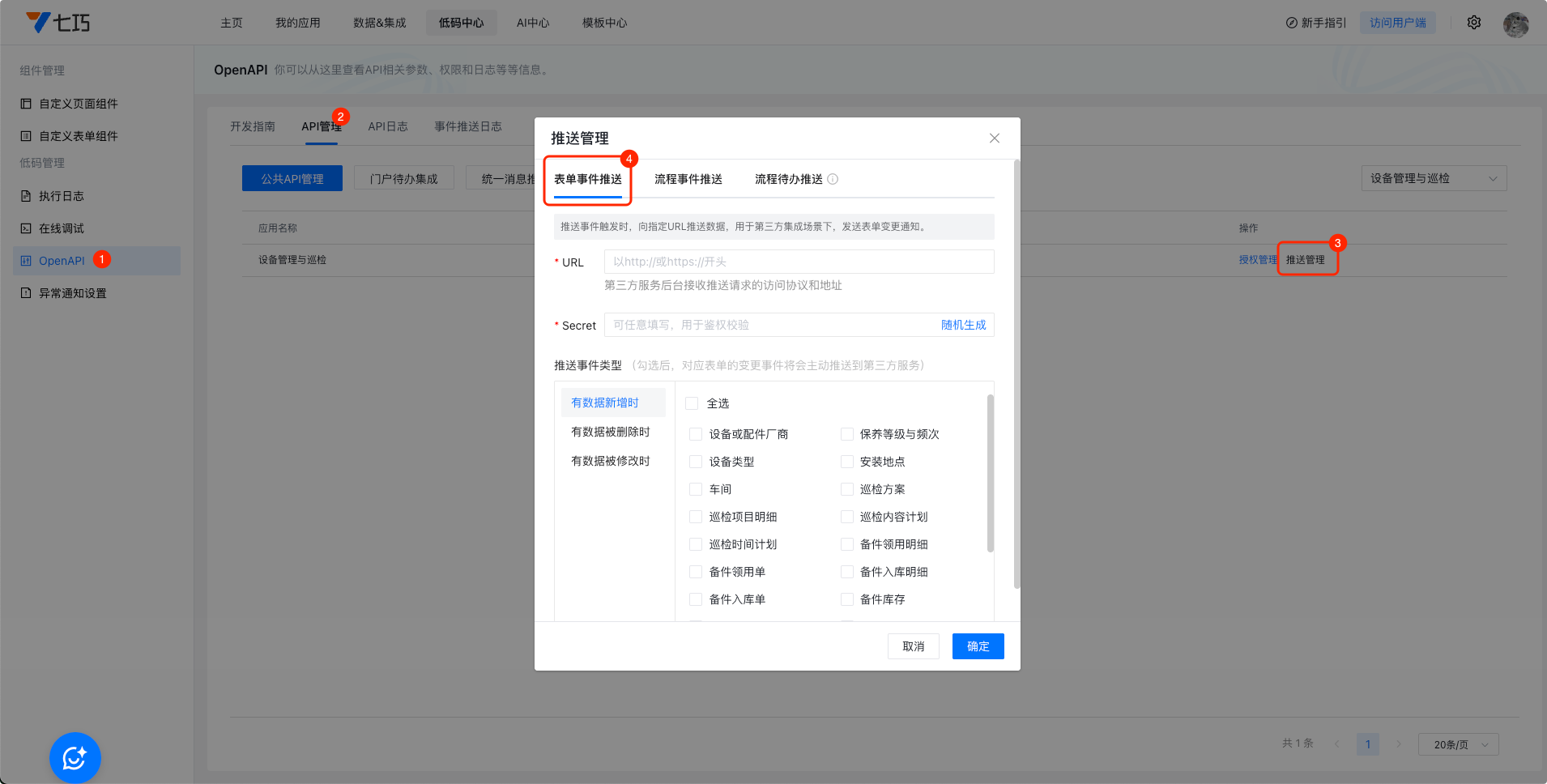Check 巡检项目明细 checkbox
Screen dimensions: 1547x784
[x=696, y=517]
